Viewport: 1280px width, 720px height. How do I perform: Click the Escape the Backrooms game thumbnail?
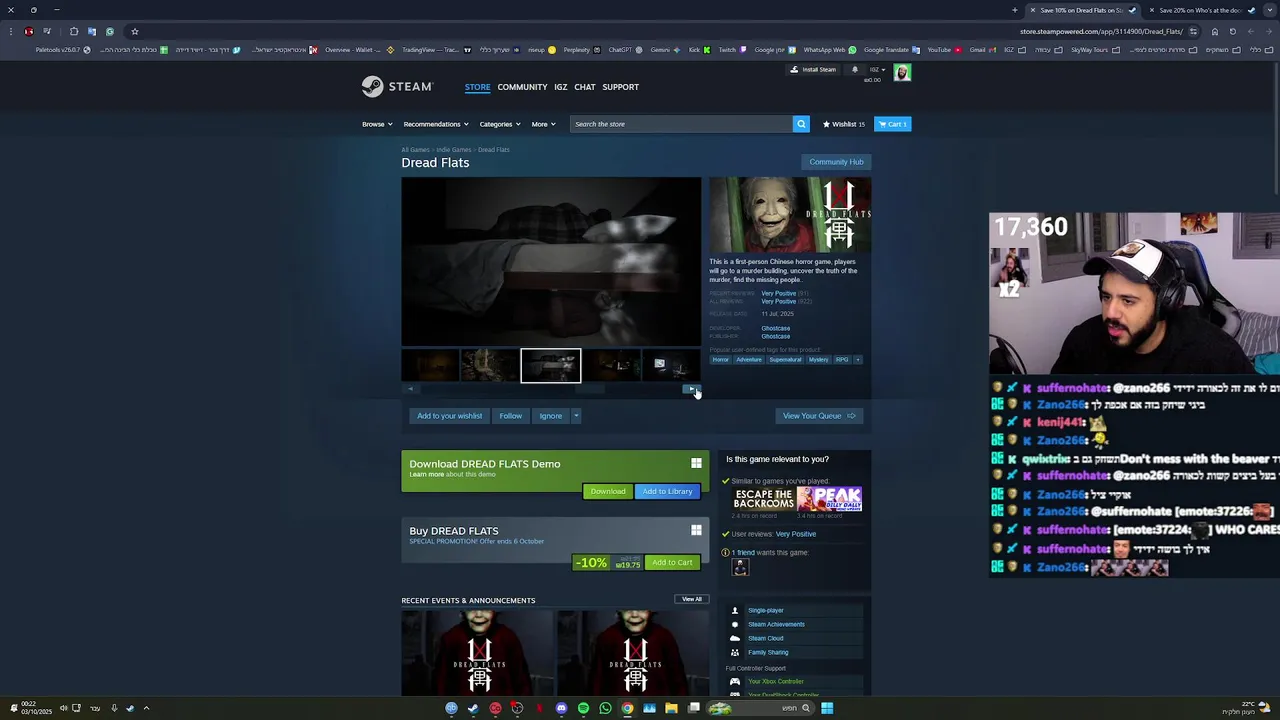coord(763,499)
